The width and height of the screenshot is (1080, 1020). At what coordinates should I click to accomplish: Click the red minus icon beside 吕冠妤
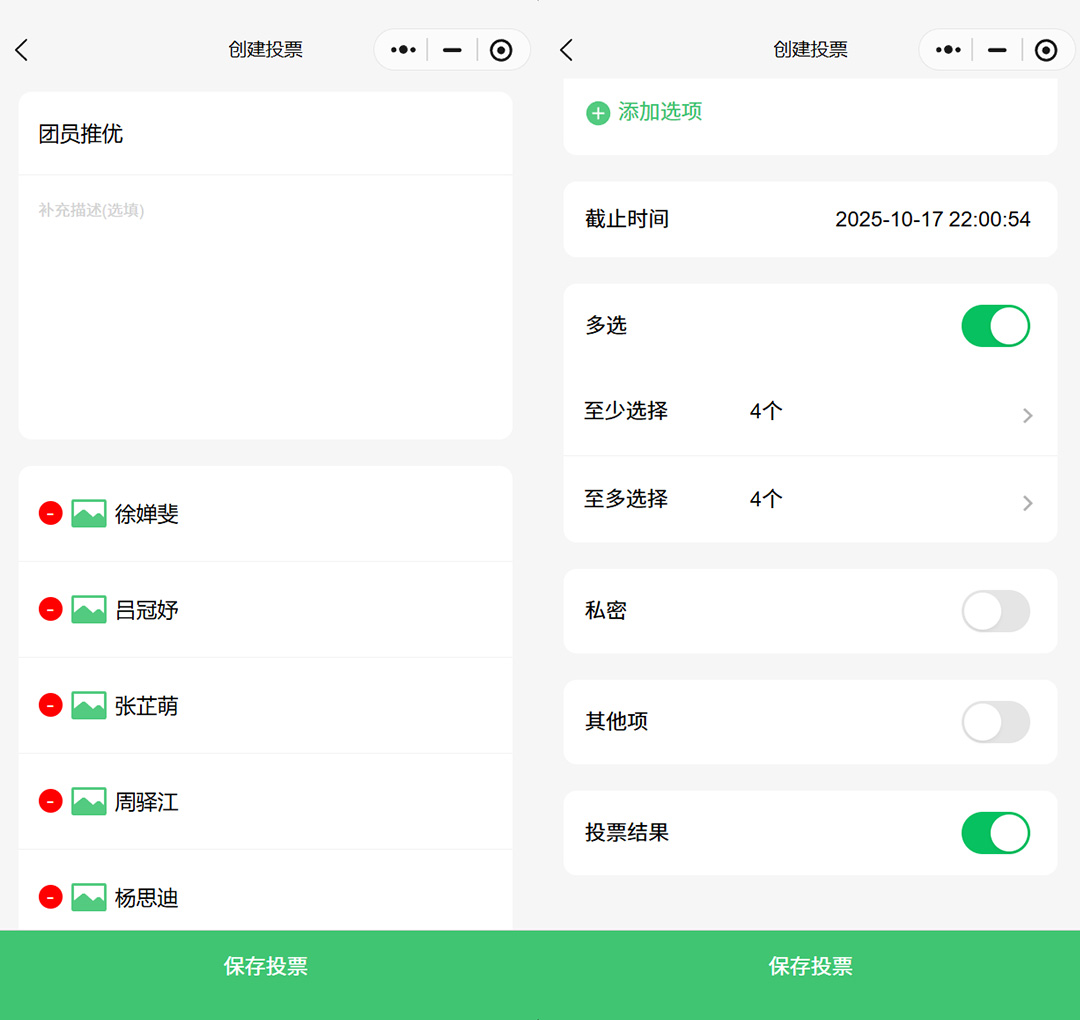click(51, 609)
